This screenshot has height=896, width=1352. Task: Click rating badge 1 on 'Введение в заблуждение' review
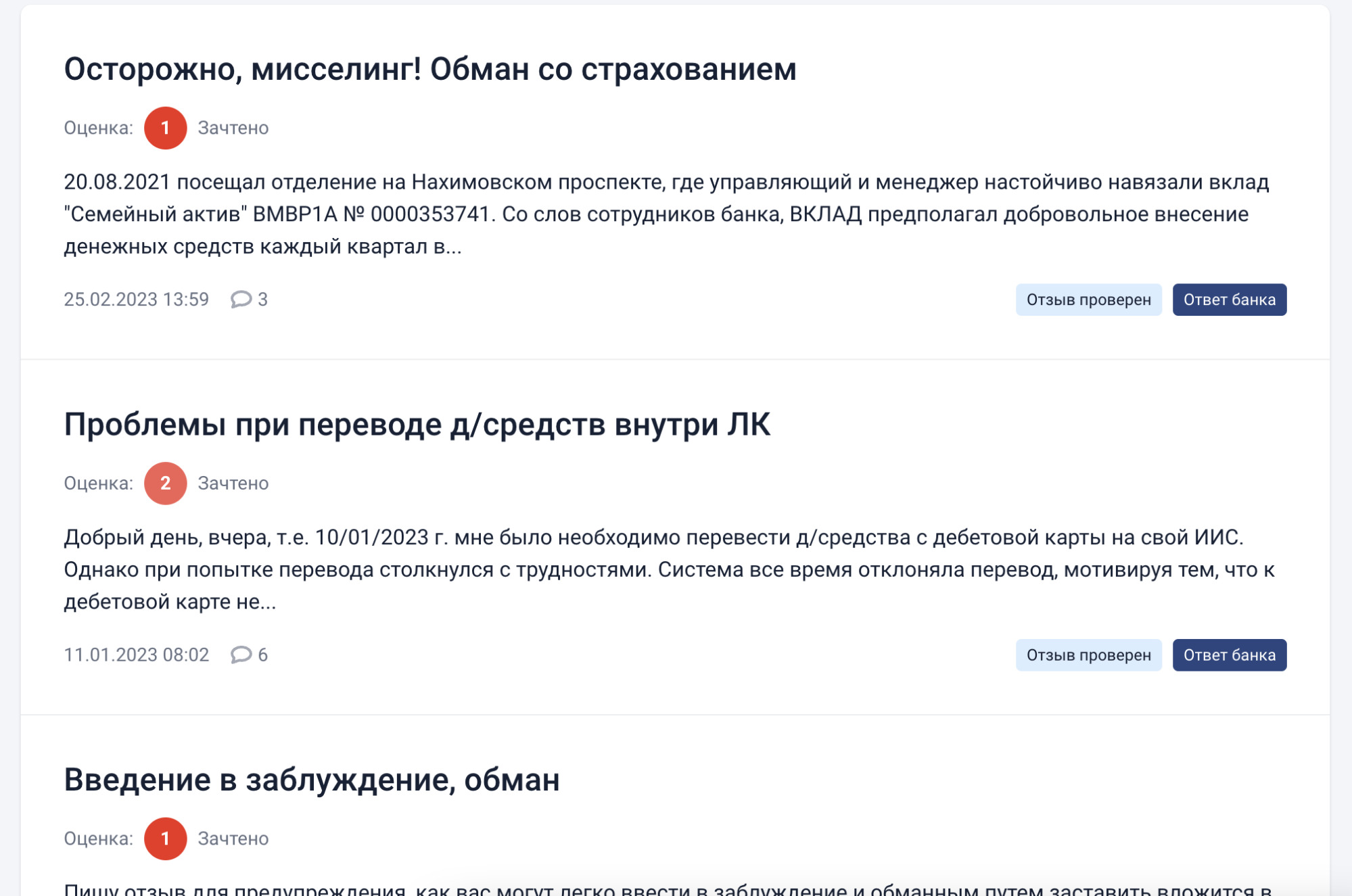[x=165, y=839]
